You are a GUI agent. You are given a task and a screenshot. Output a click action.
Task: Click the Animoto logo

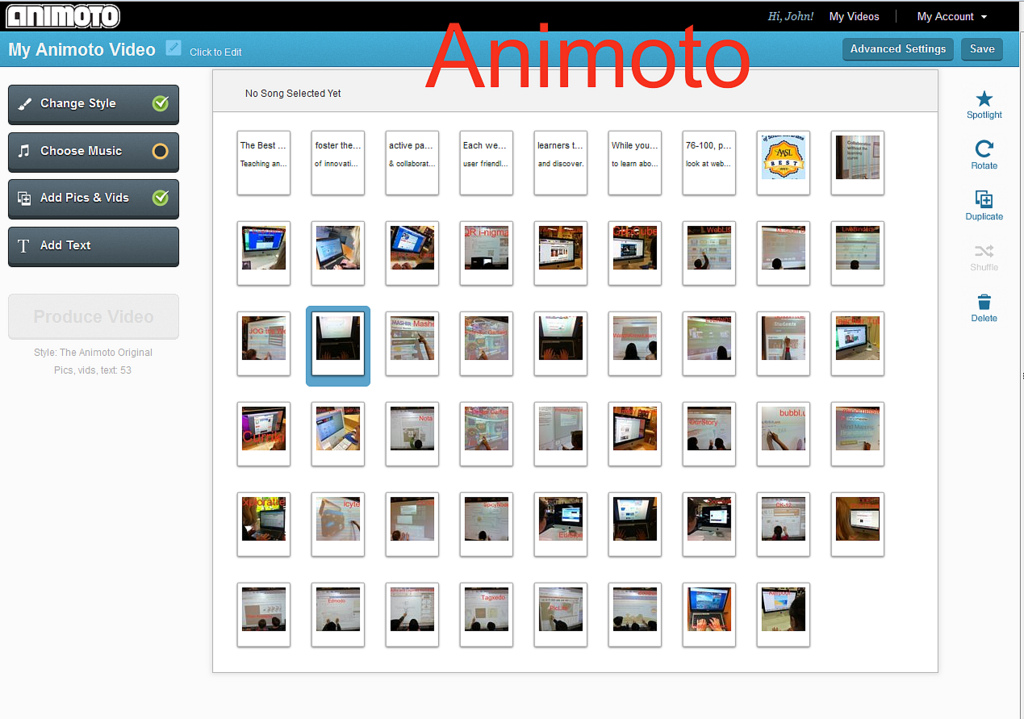(x=63, y=16)
